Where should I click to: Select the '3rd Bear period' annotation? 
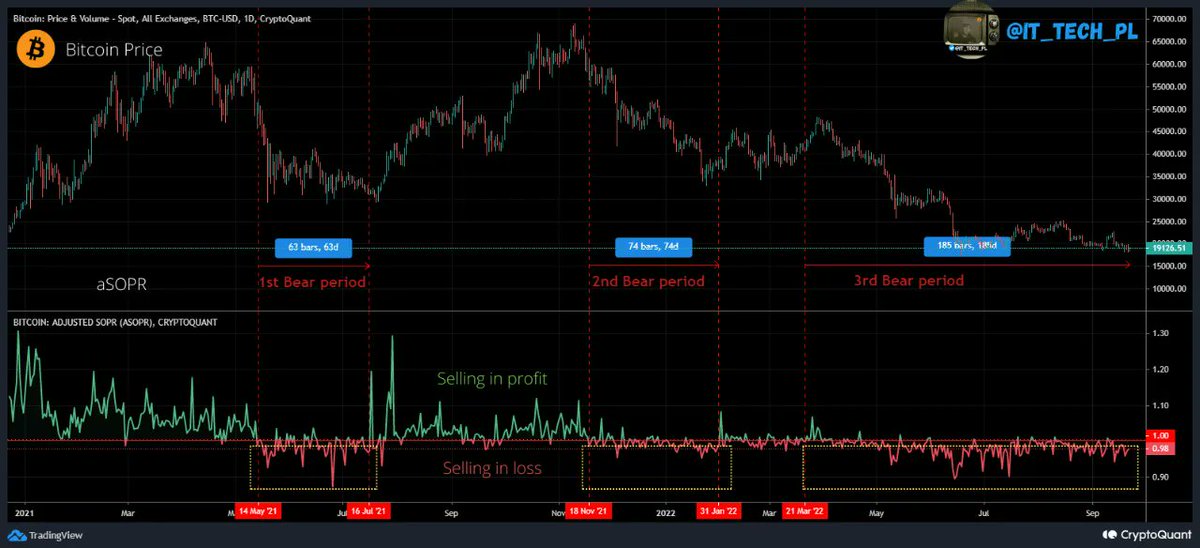pyautogui.click(x=909, y=280)
